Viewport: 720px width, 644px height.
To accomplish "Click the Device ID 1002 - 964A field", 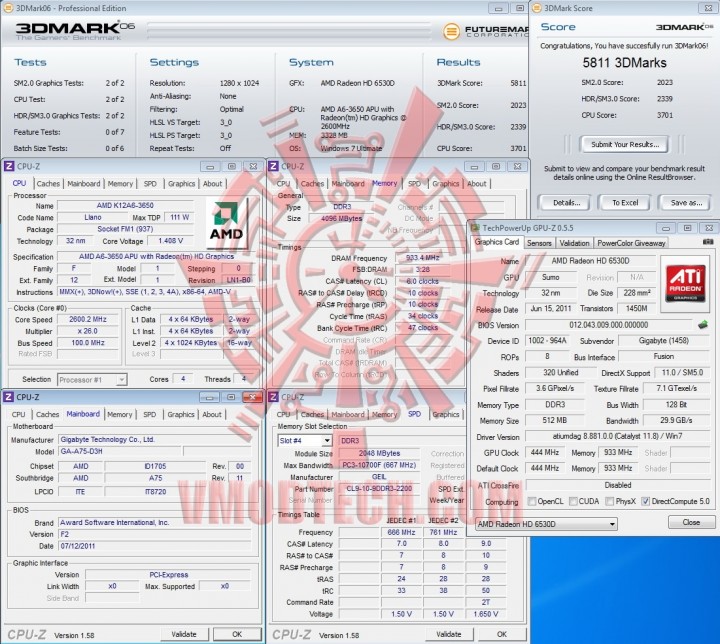I will (547, 341).
